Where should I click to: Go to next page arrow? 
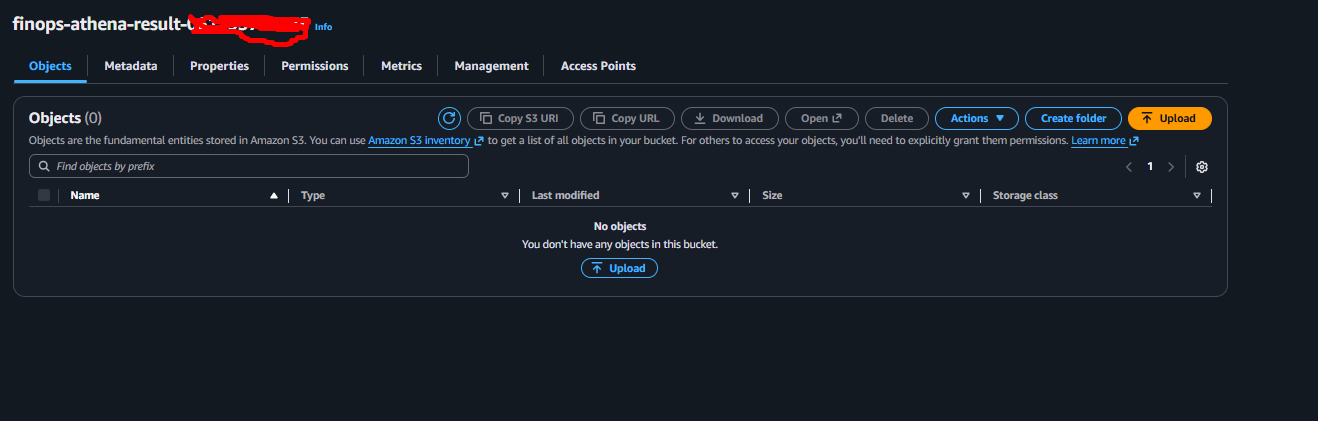(x=1171, y=167)
